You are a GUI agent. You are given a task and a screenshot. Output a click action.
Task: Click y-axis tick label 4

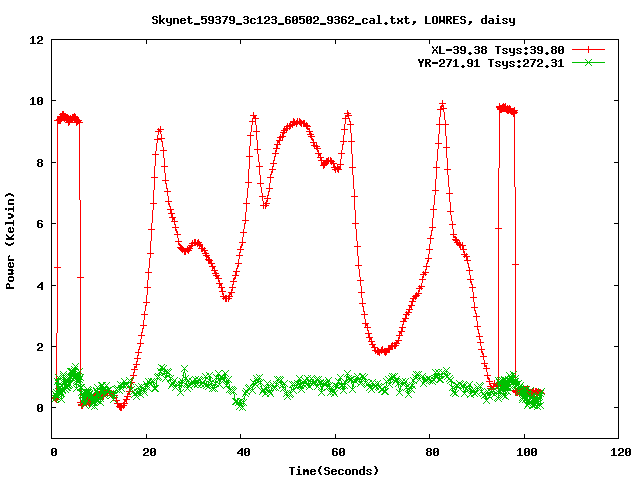pos(40,286)
